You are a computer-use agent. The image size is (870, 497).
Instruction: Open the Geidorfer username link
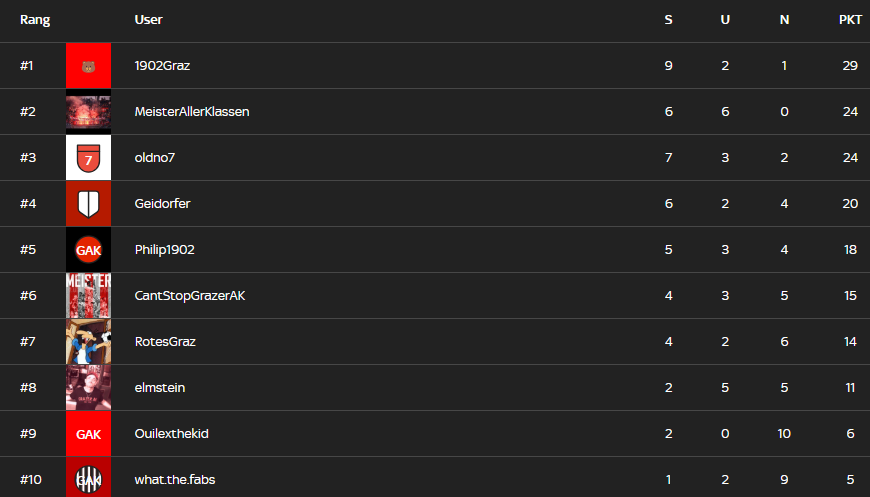[x=162, y=204]
